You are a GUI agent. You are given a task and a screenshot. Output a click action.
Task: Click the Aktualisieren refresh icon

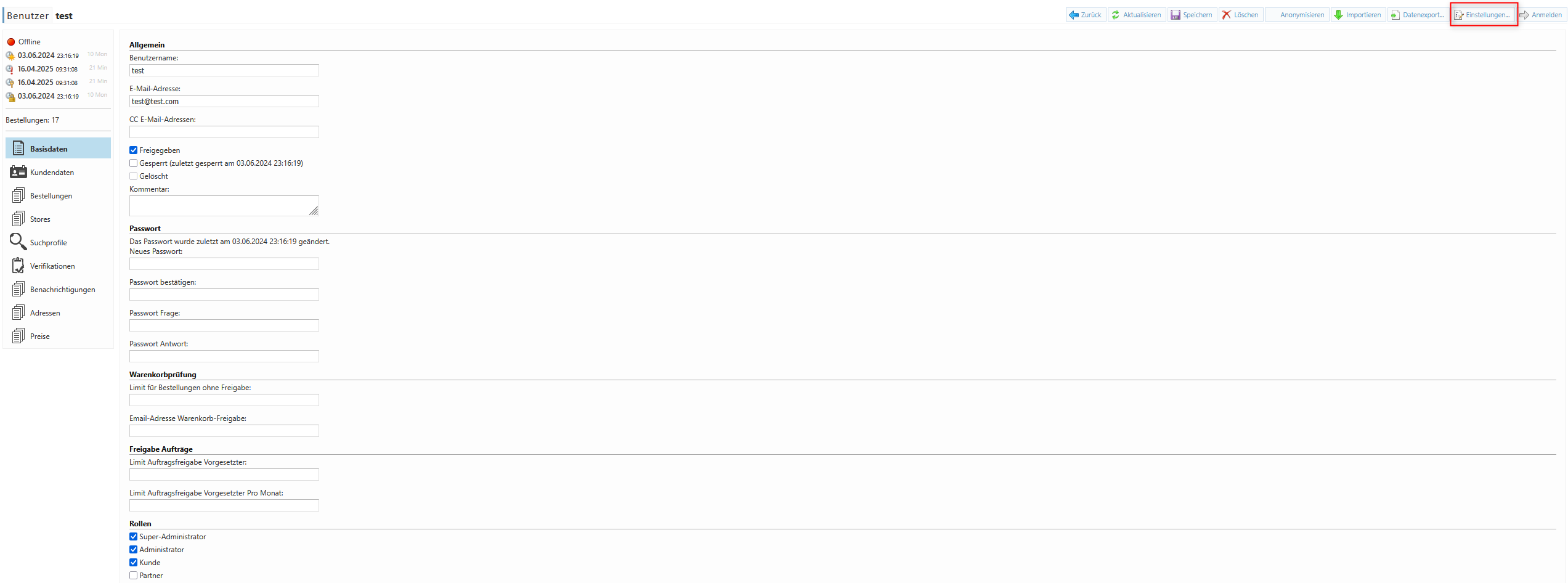pyautogui.click(x=1116, y=15)
